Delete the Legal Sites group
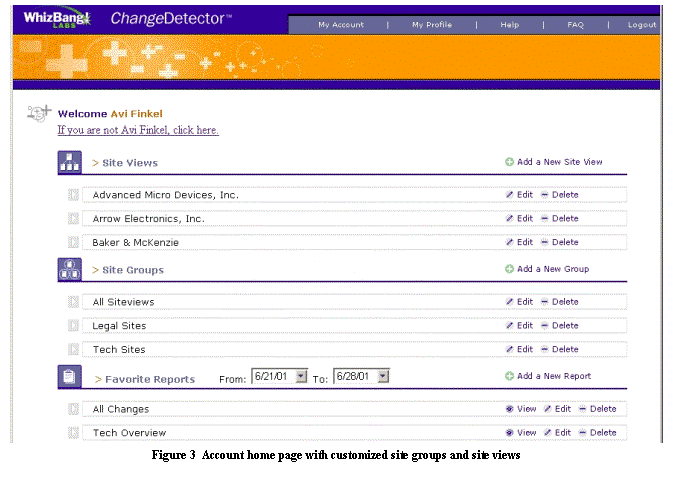The height and width of the screenshot is (478, 674). tap(565, 325)
